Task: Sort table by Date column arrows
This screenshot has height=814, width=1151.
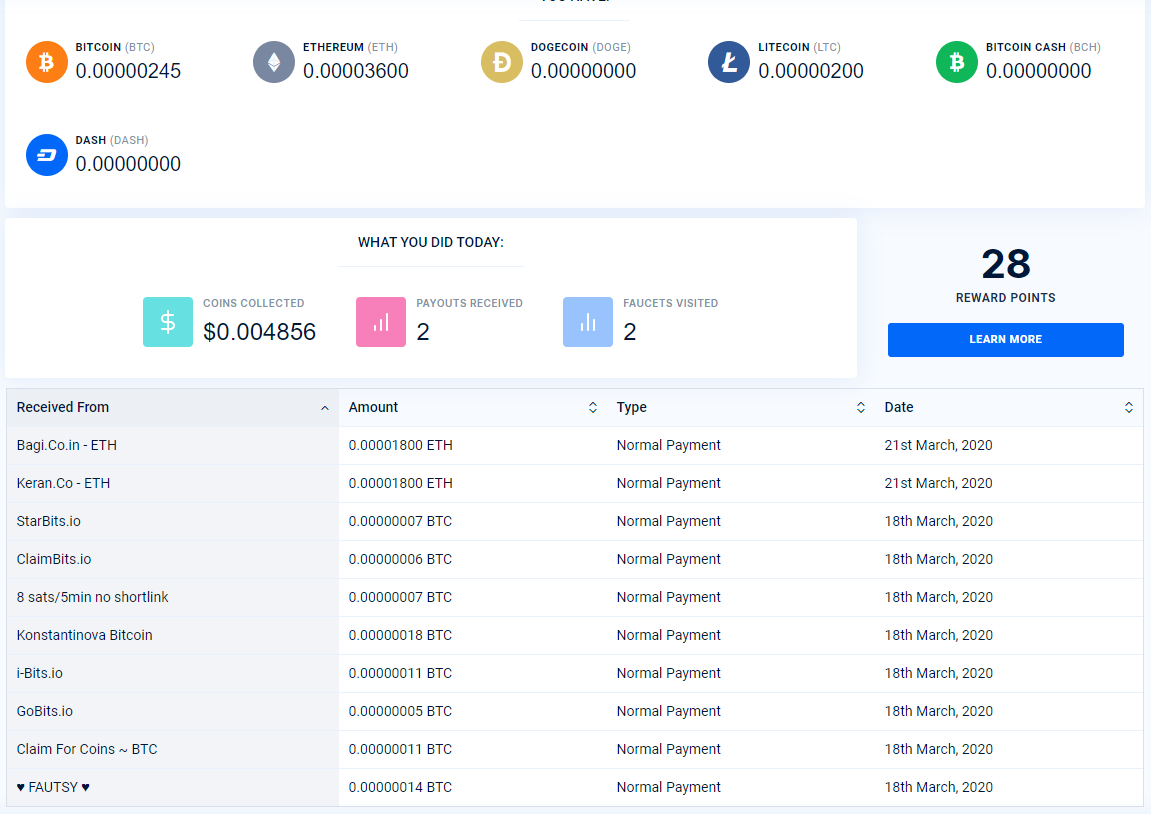Action: pos(1128,407)
